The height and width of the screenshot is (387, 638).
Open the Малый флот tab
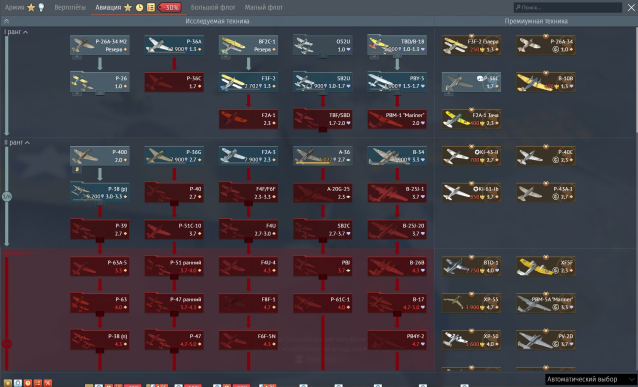pos(264,7)
